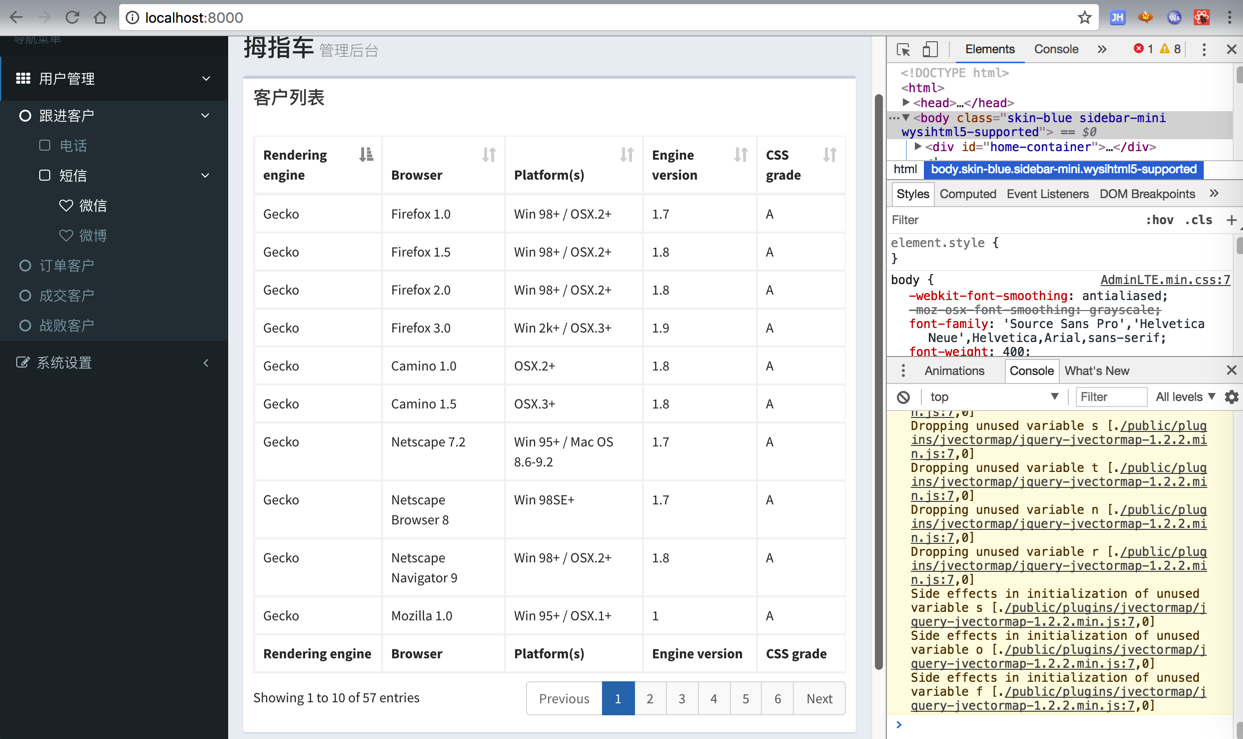Click the Previous pagination button
The height and width of the screenshot is (739, 1243).
[x=564, y=698]
